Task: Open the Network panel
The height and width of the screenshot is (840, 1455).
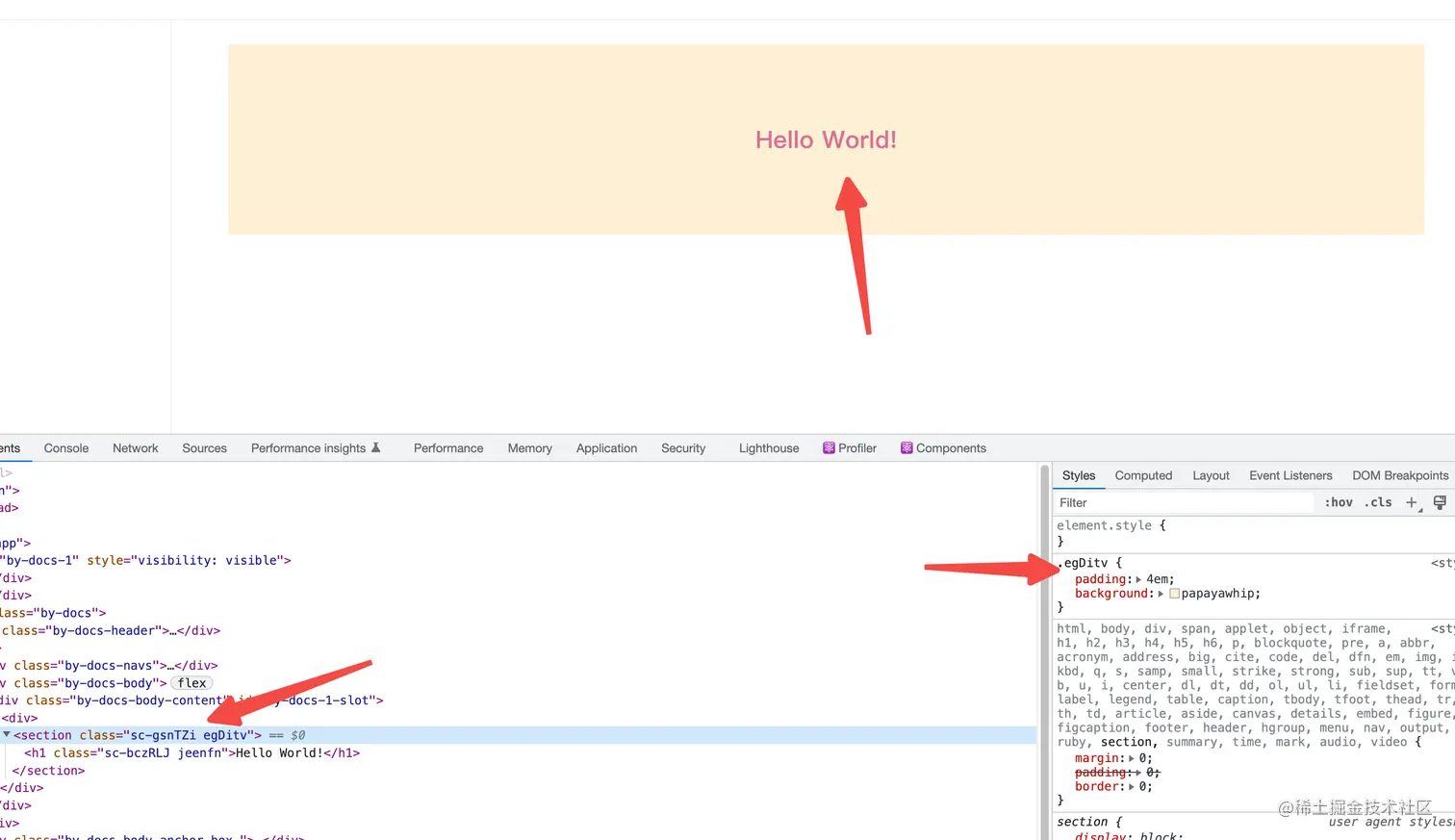Action: coord(135,447)
